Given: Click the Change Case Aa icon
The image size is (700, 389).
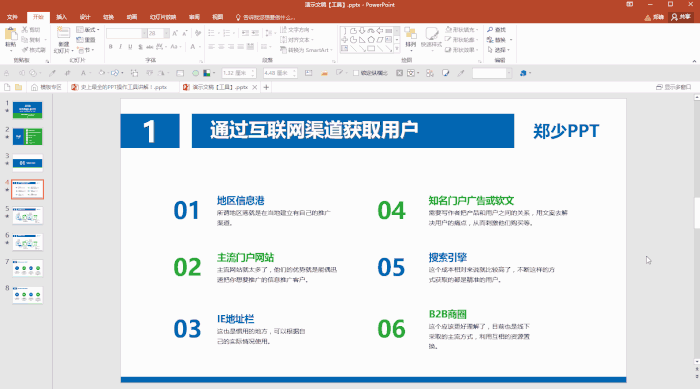Looking at the screenshot, I should [175, 46].
